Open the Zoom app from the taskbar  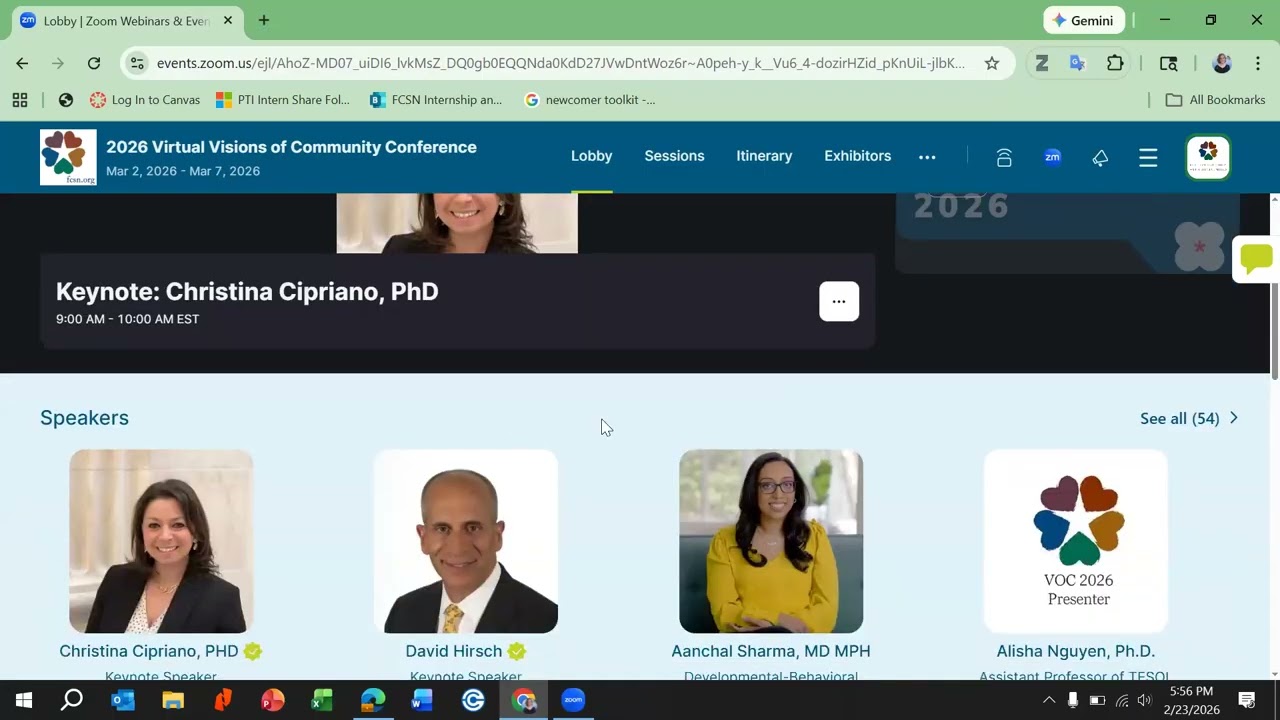573,700
